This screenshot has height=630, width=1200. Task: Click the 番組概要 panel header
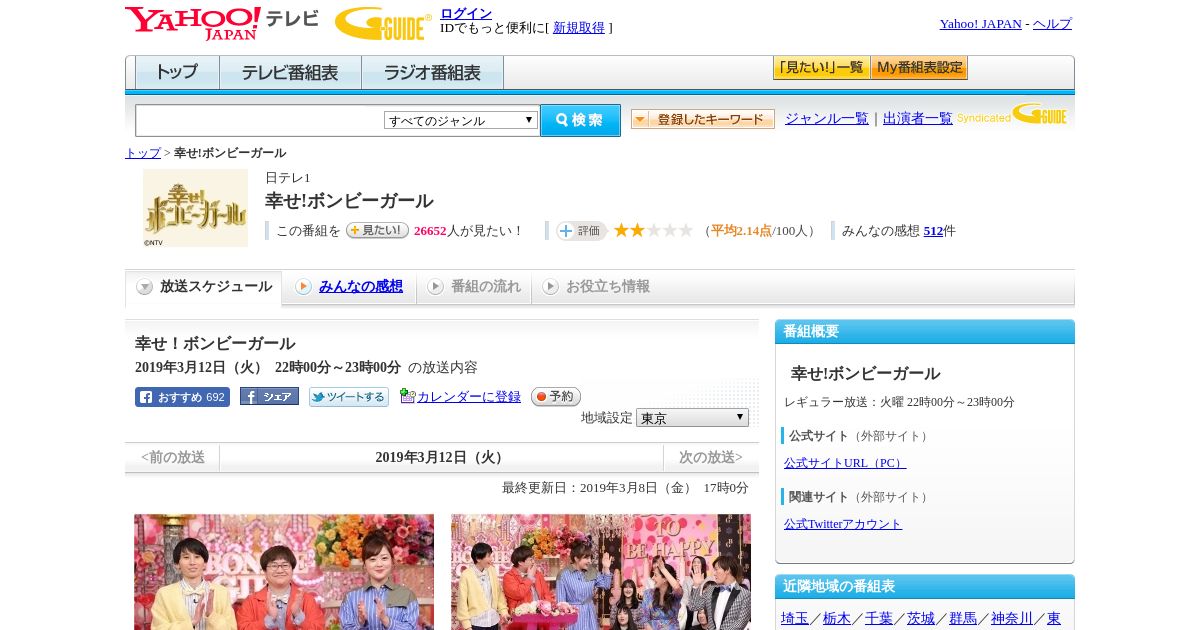coord(925,332)
